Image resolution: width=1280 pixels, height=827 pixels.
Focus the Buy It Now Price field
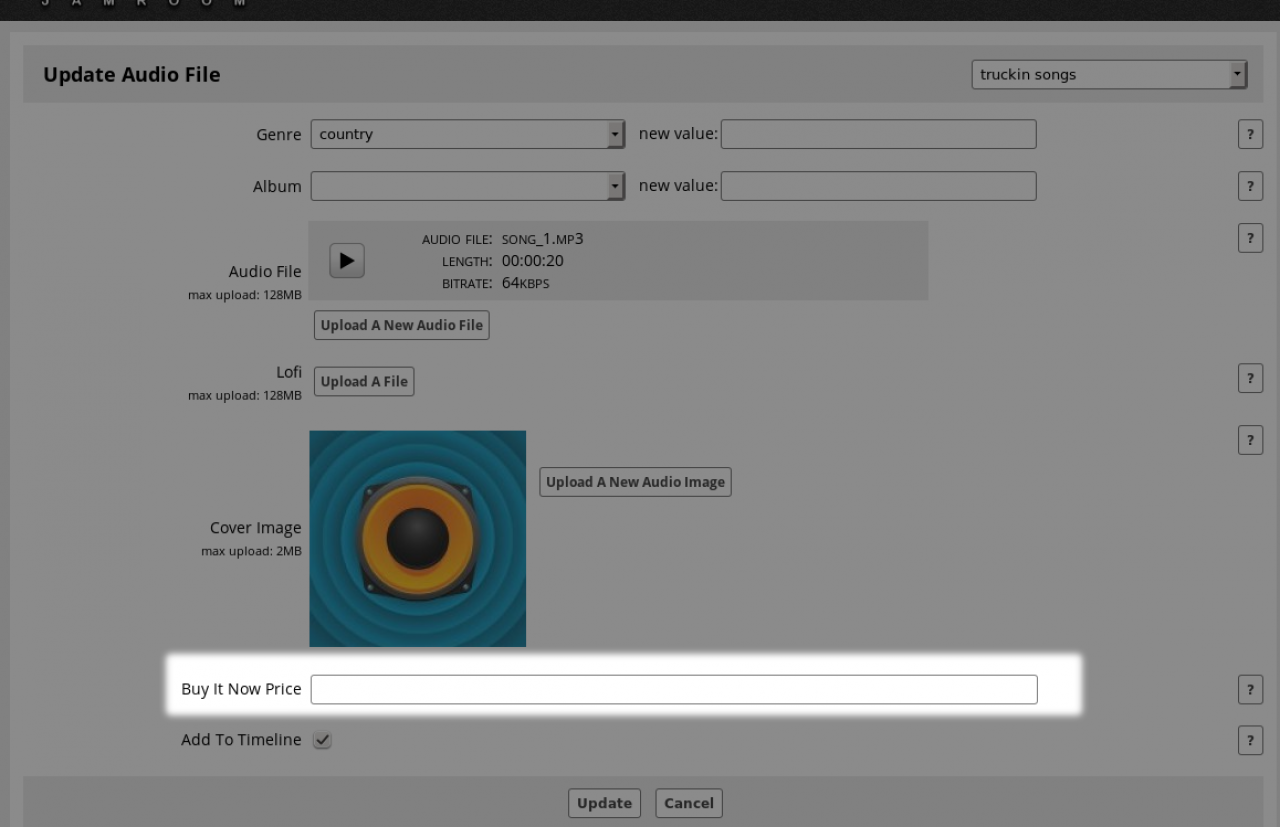click(x=673, y=690)
